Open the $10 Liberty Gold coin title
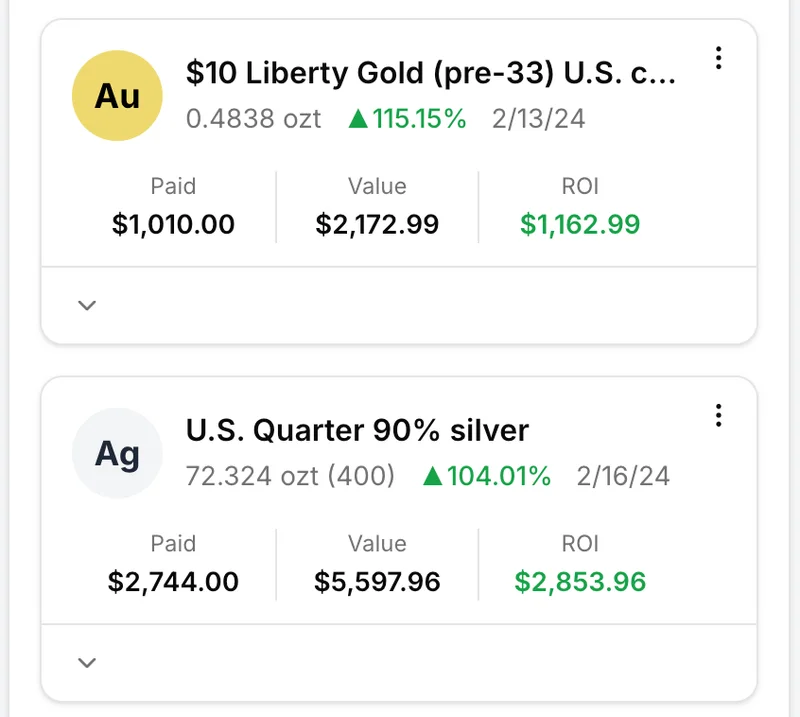 coord(432,73)
